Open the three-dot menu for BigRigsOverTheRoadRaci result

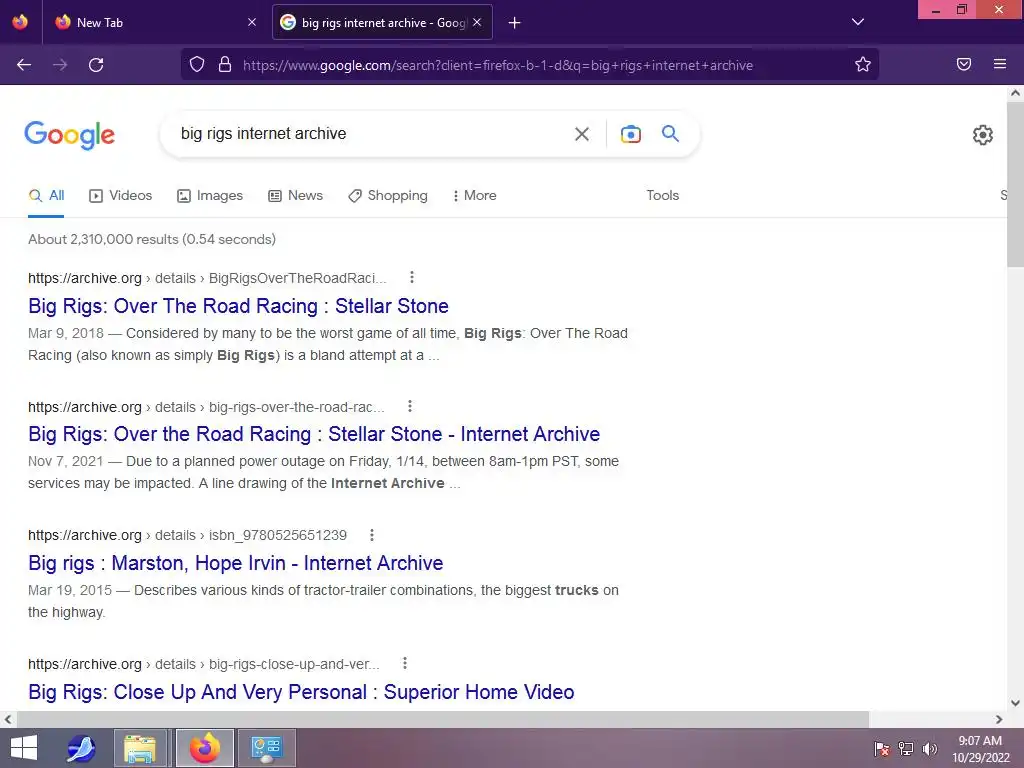tap(411, 278)
